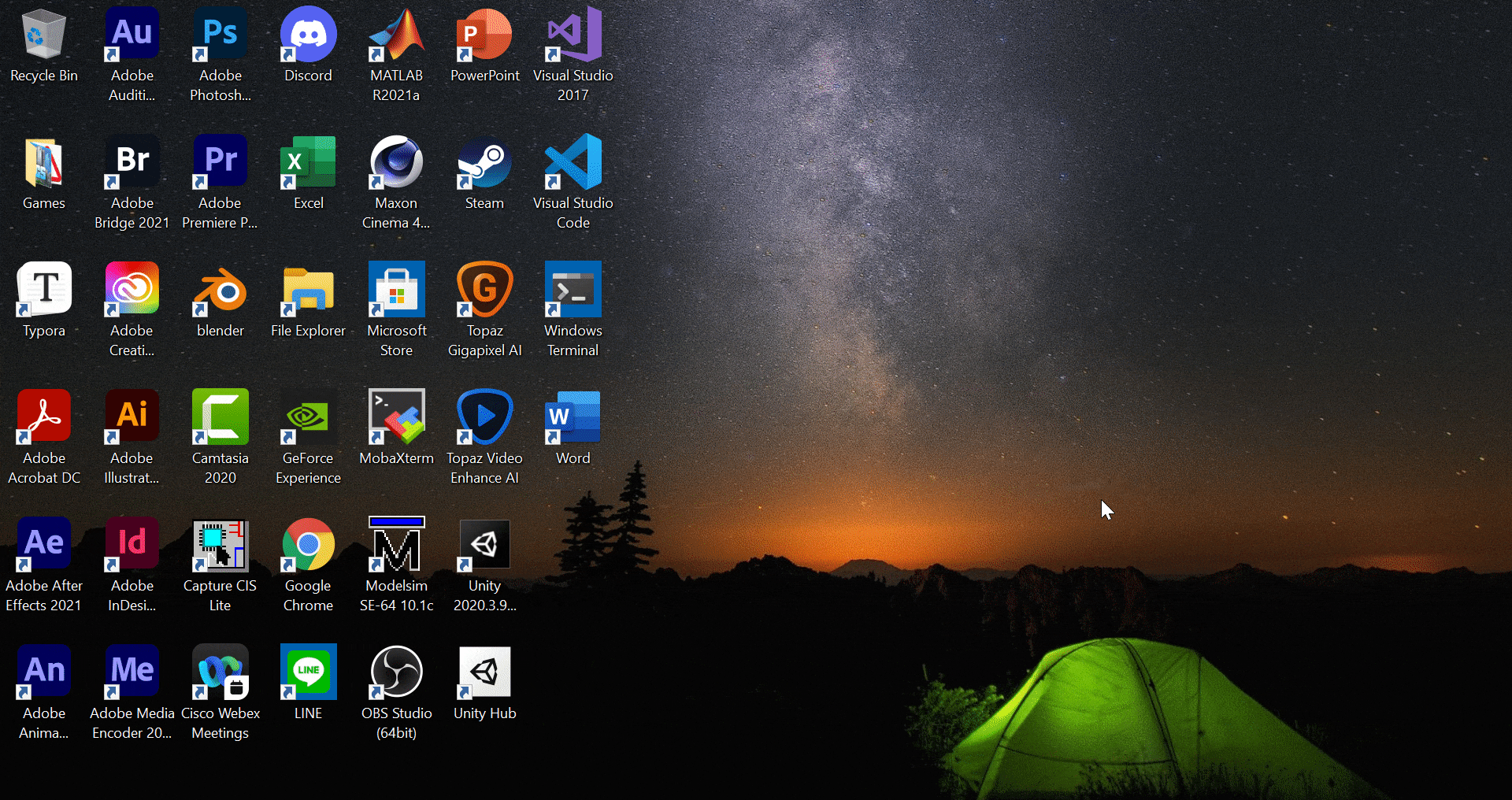The height and width of the screenshot is (800, 1512).
Task: Launch Adobe Audition shortcut
Action: (x=132, y=35)
